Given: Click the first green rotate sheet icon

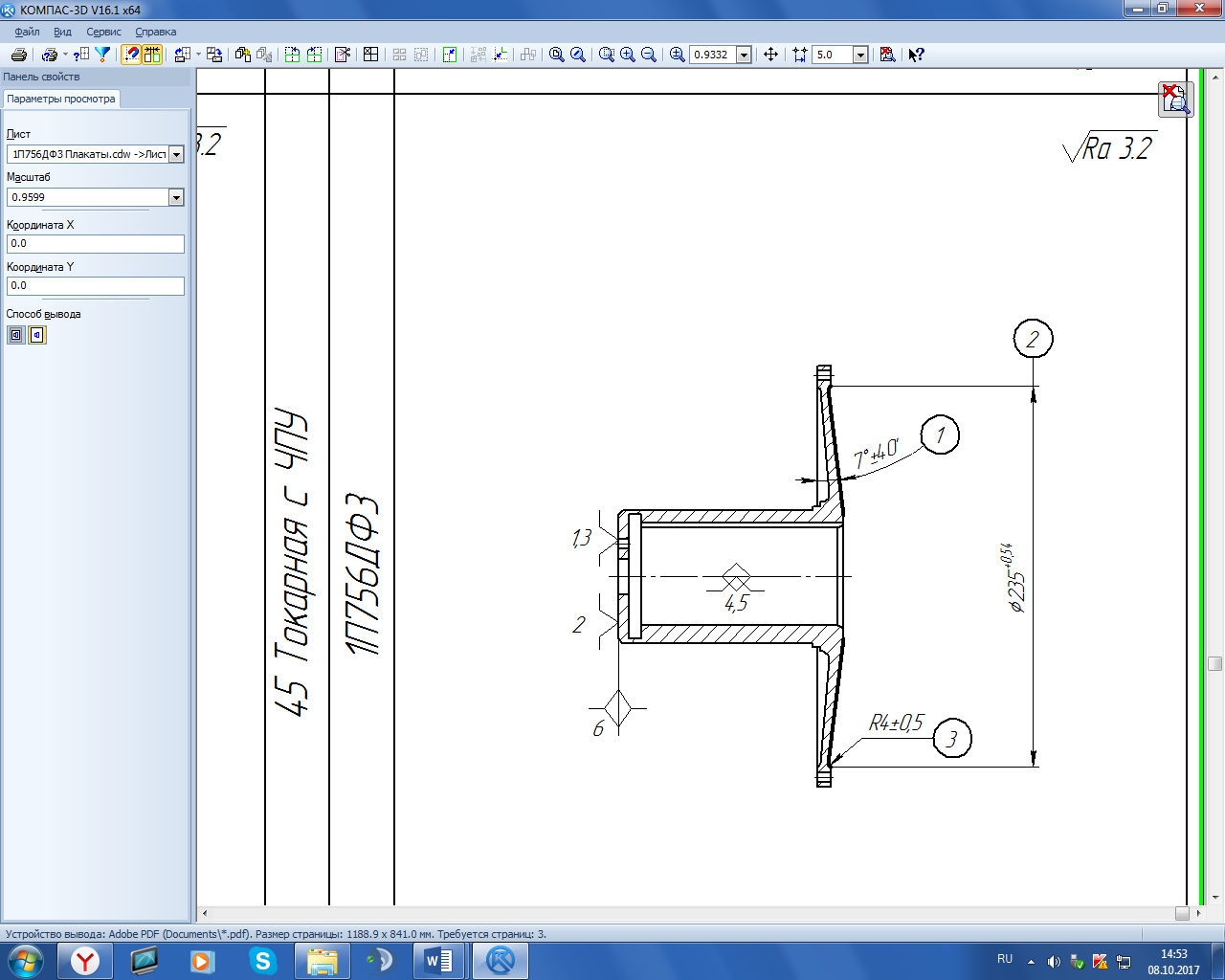Looking at the screenshot, I should coord(293,55).
